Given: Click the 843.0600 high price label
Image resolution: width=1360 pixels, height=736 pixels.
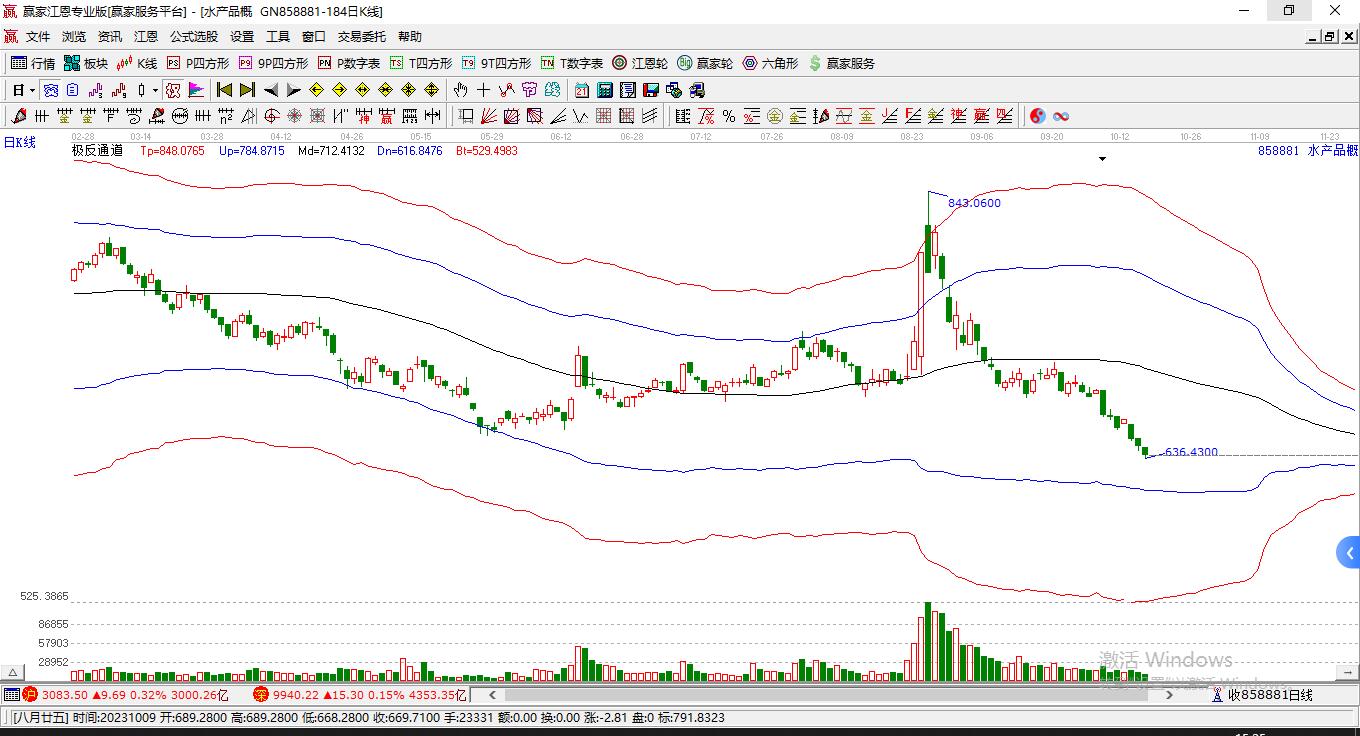Looking at the screenshot, I should click(x=974, y=203).
